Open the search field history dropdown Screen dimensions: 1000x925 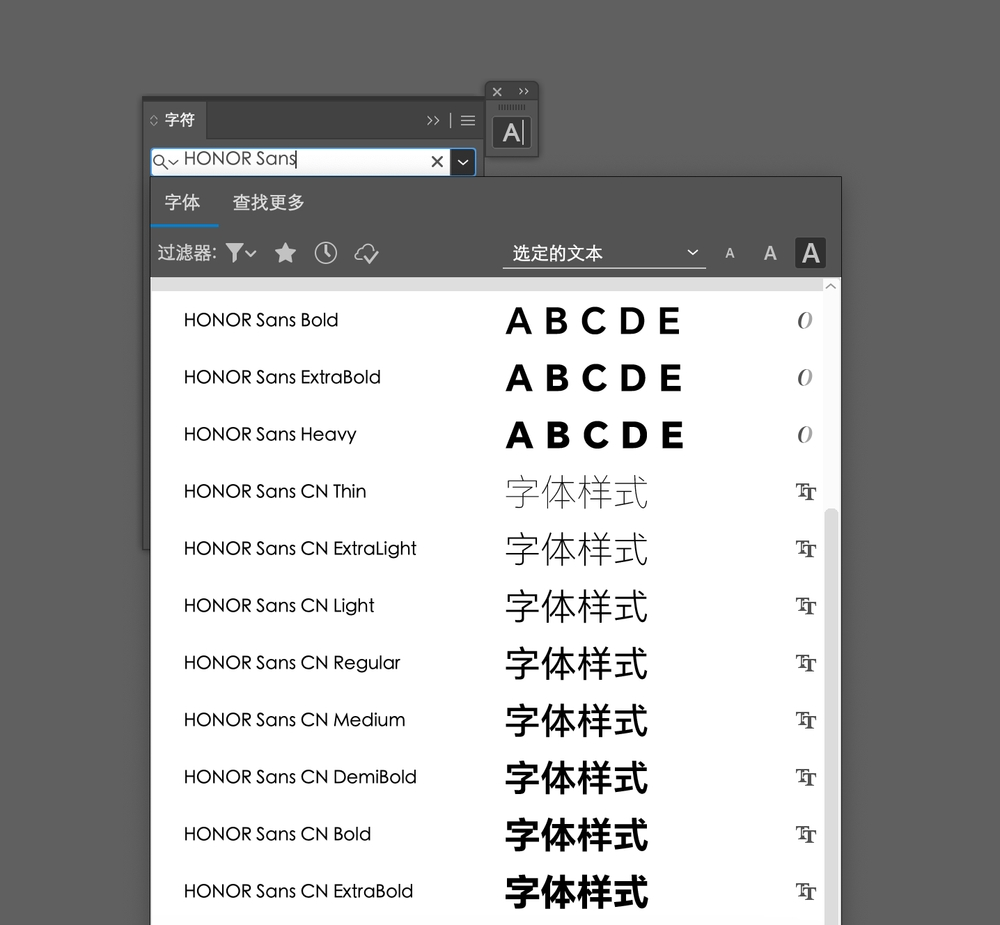coord(173,161)
